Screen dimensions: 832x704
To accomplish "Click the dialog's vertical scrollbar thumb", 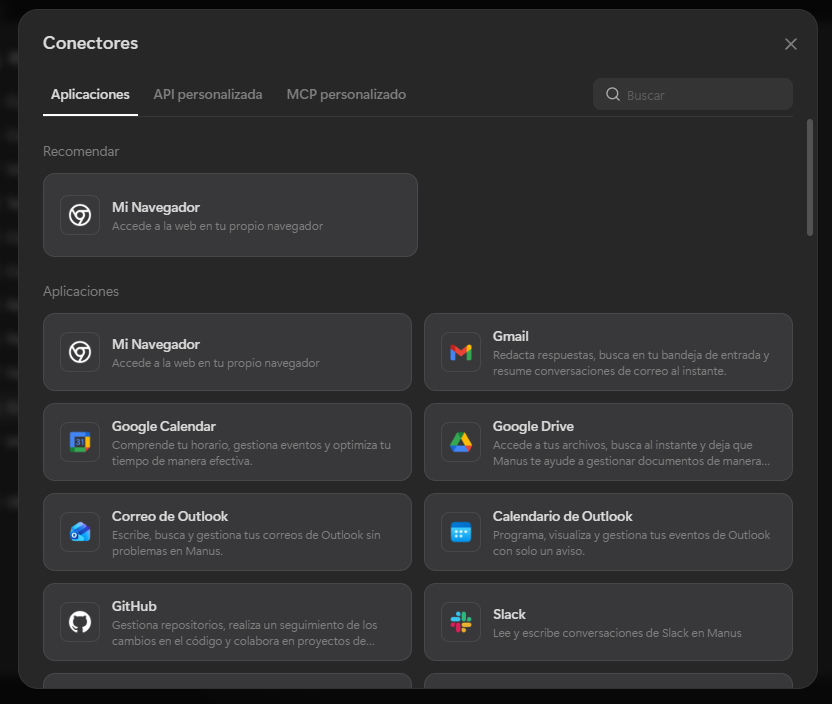I will pos(810,178).
